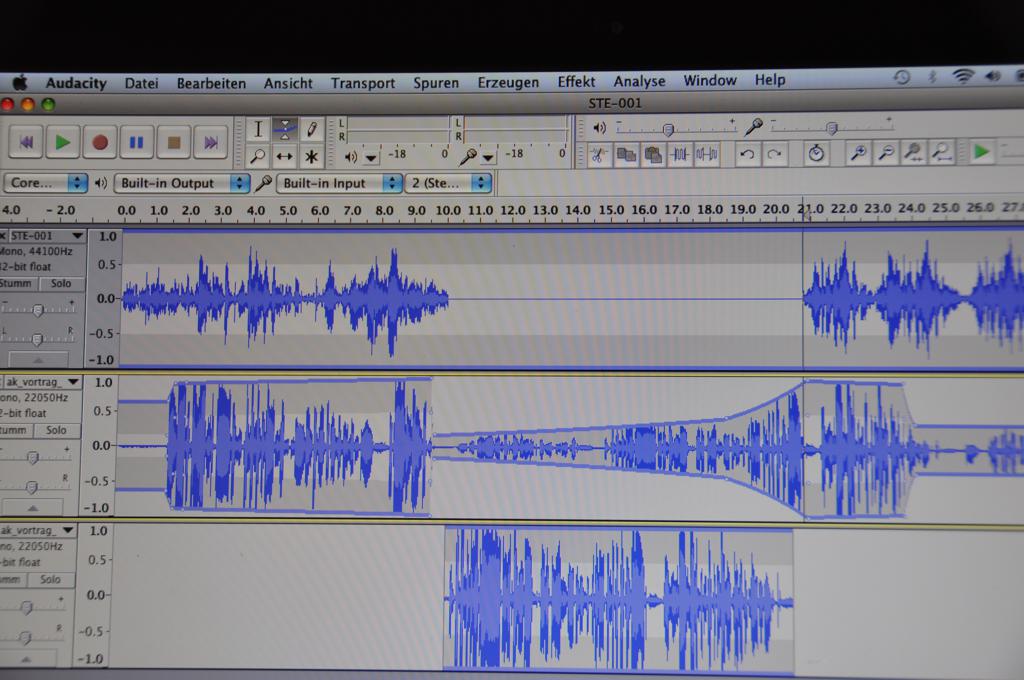Click the Cut scissors icon
The width and height of the screenshot is (1024, 680).
coord(599,155)
